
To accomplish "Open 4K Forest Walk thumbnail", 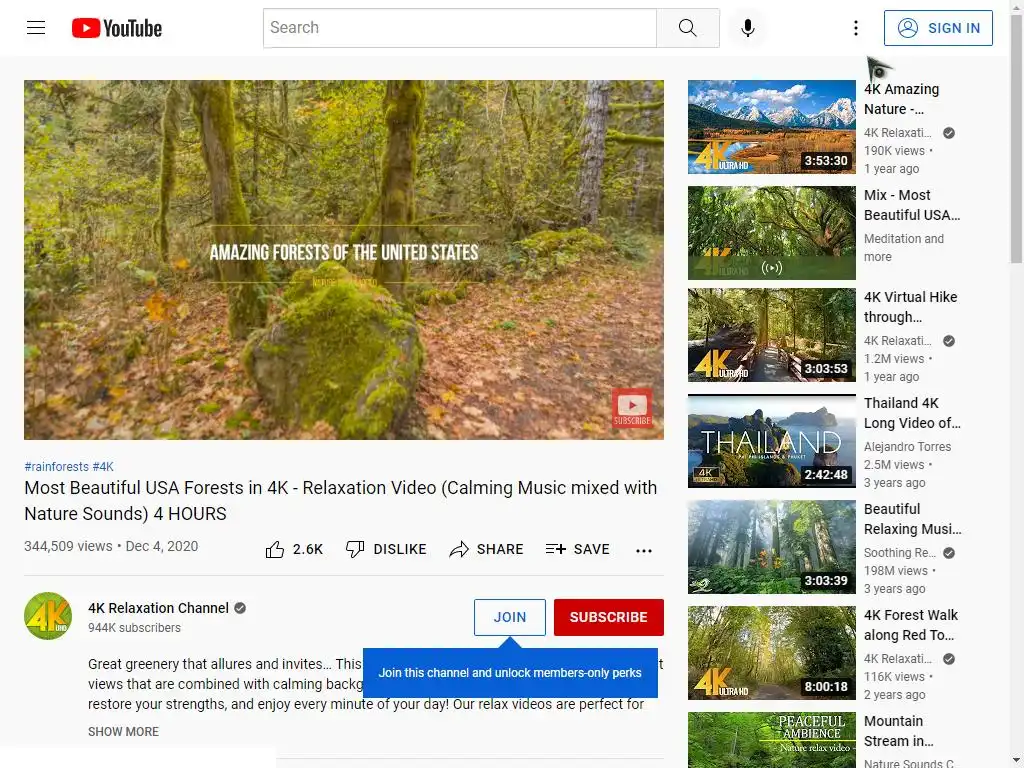I will 772,653.
